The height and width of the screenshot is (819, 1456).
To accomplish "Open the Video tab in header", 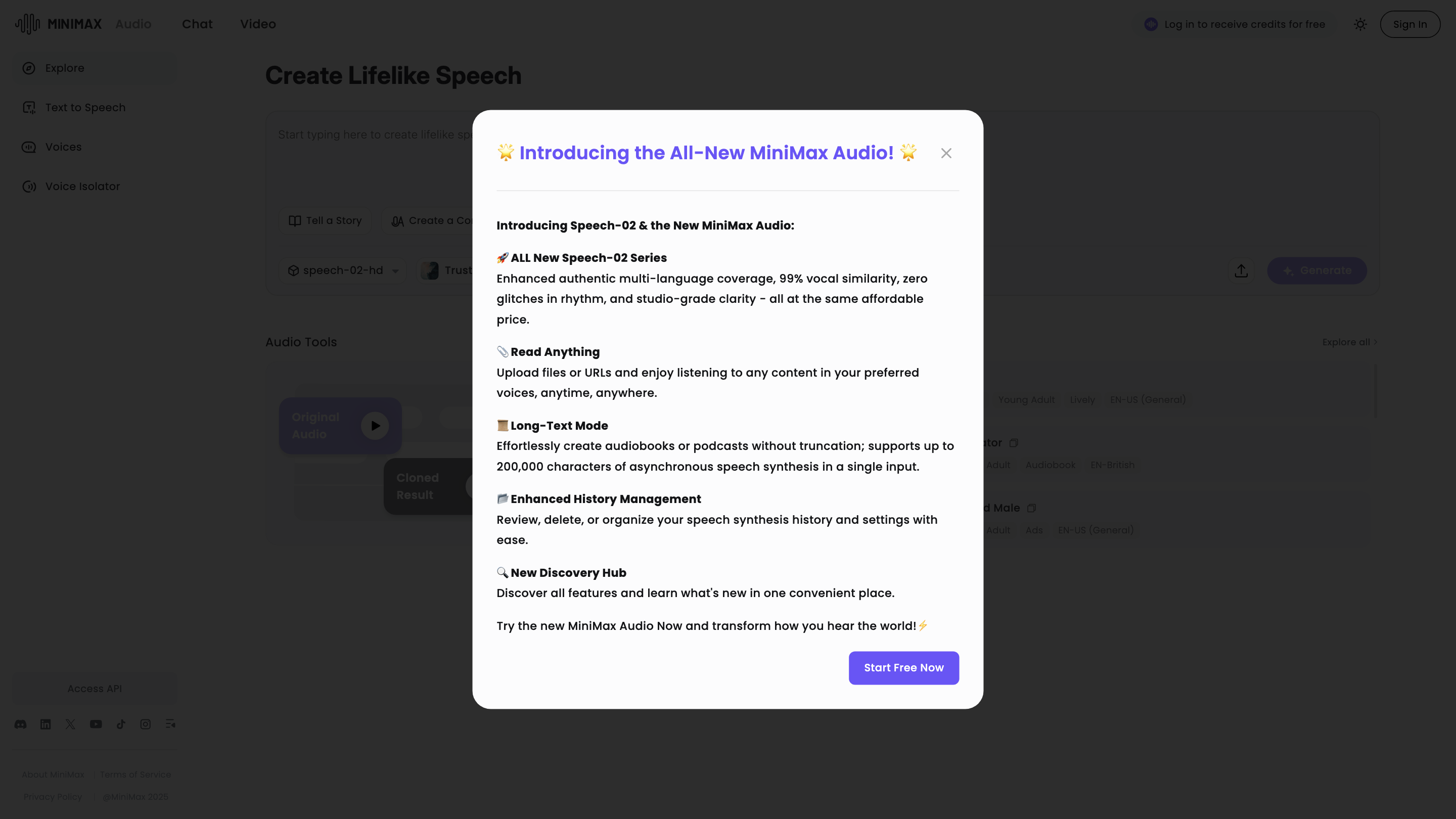I will [x=258, y=24].
